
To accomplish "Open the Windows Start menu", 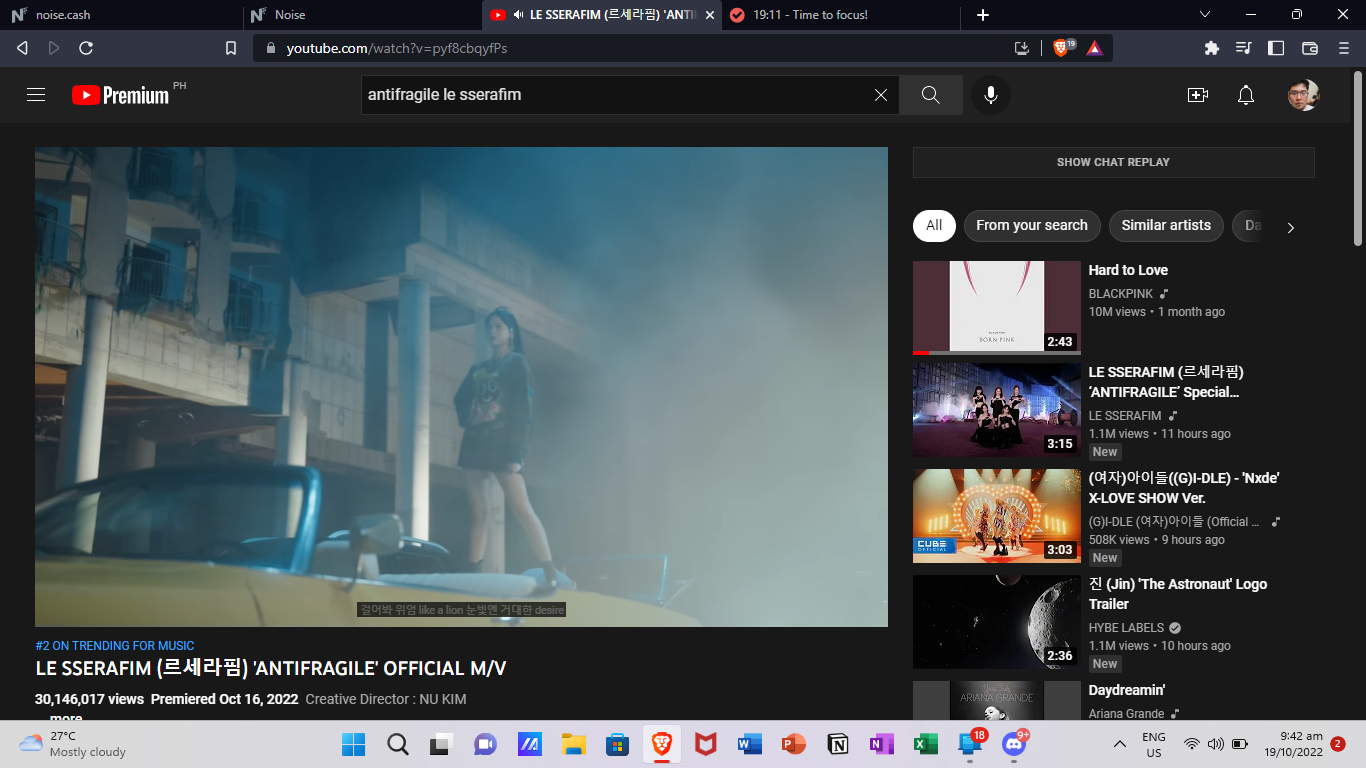I will coord(353,744).
